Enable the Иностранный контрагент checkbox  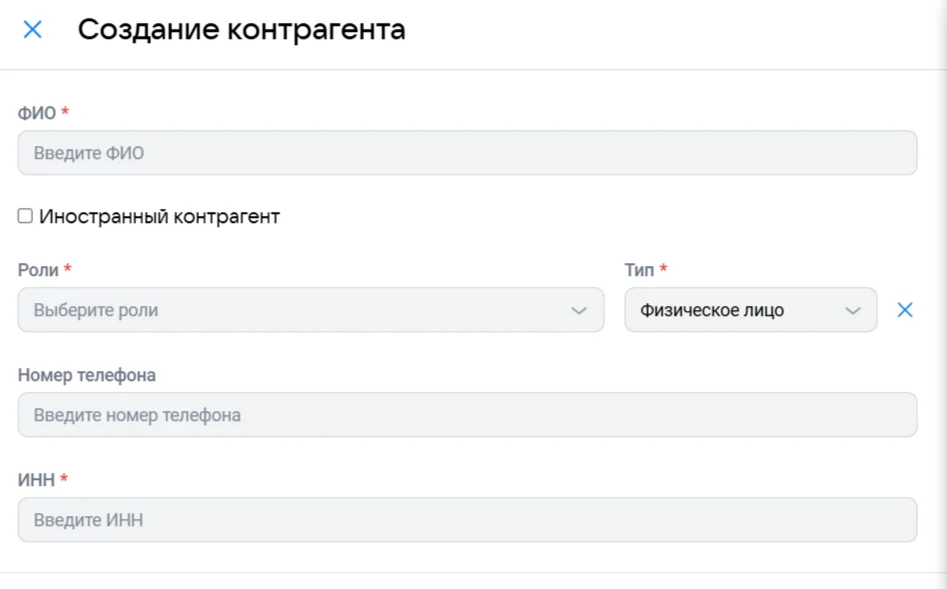[x=25, y=216]
